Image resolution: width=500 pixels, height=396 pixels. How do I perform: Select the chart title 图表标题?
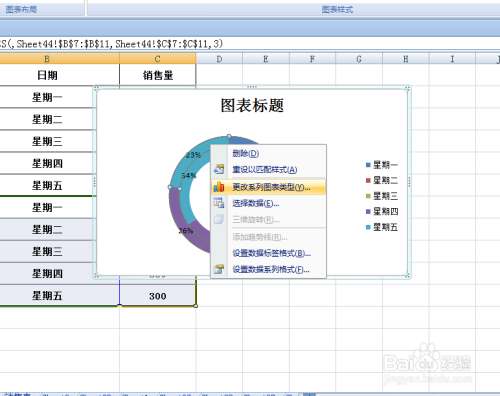(x=252, y=105)
